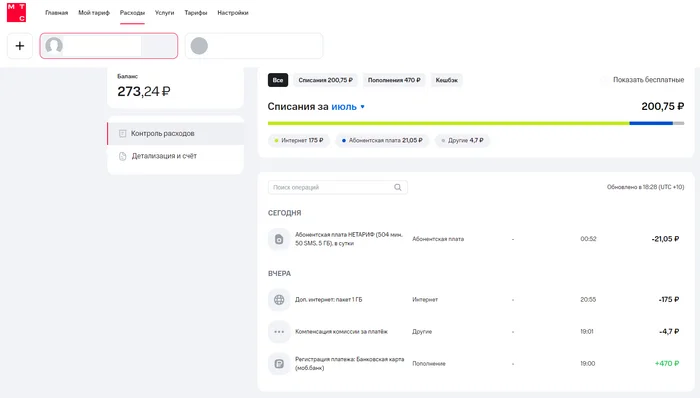
Task: Toggle the 'Интернет 175 ₽' category filter
Action: [x=299, y=140]
